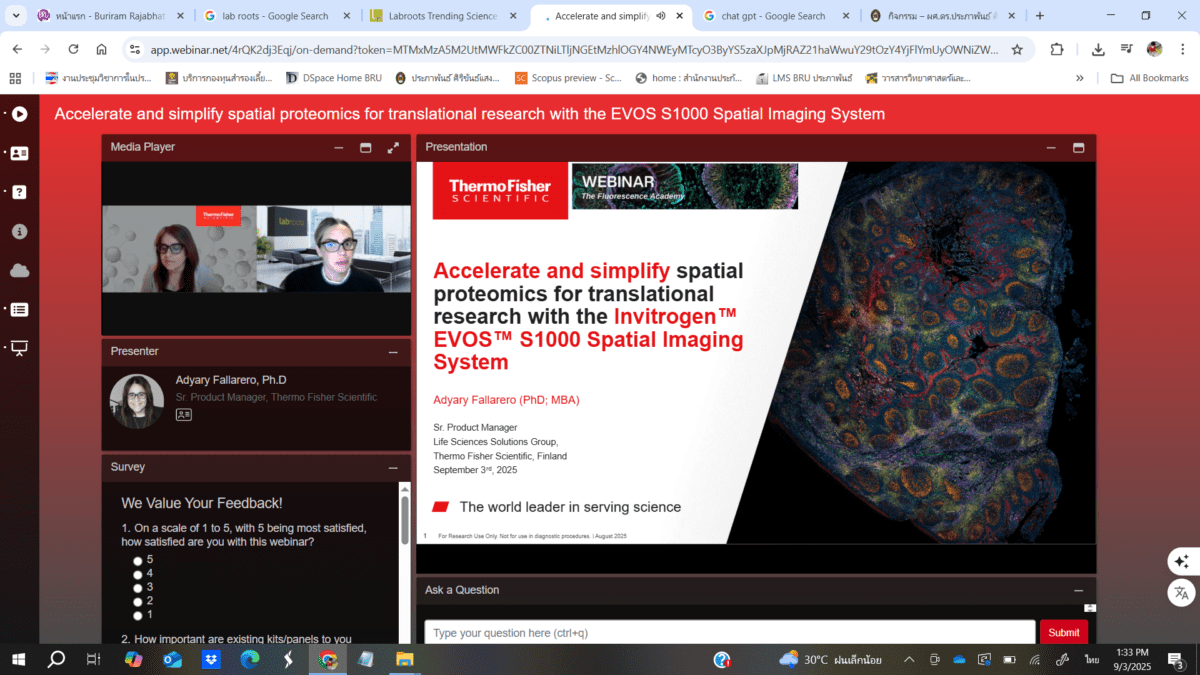Click the address bar URL
The height and width of the screenshot is (675, 1200).
coord(575,49)
